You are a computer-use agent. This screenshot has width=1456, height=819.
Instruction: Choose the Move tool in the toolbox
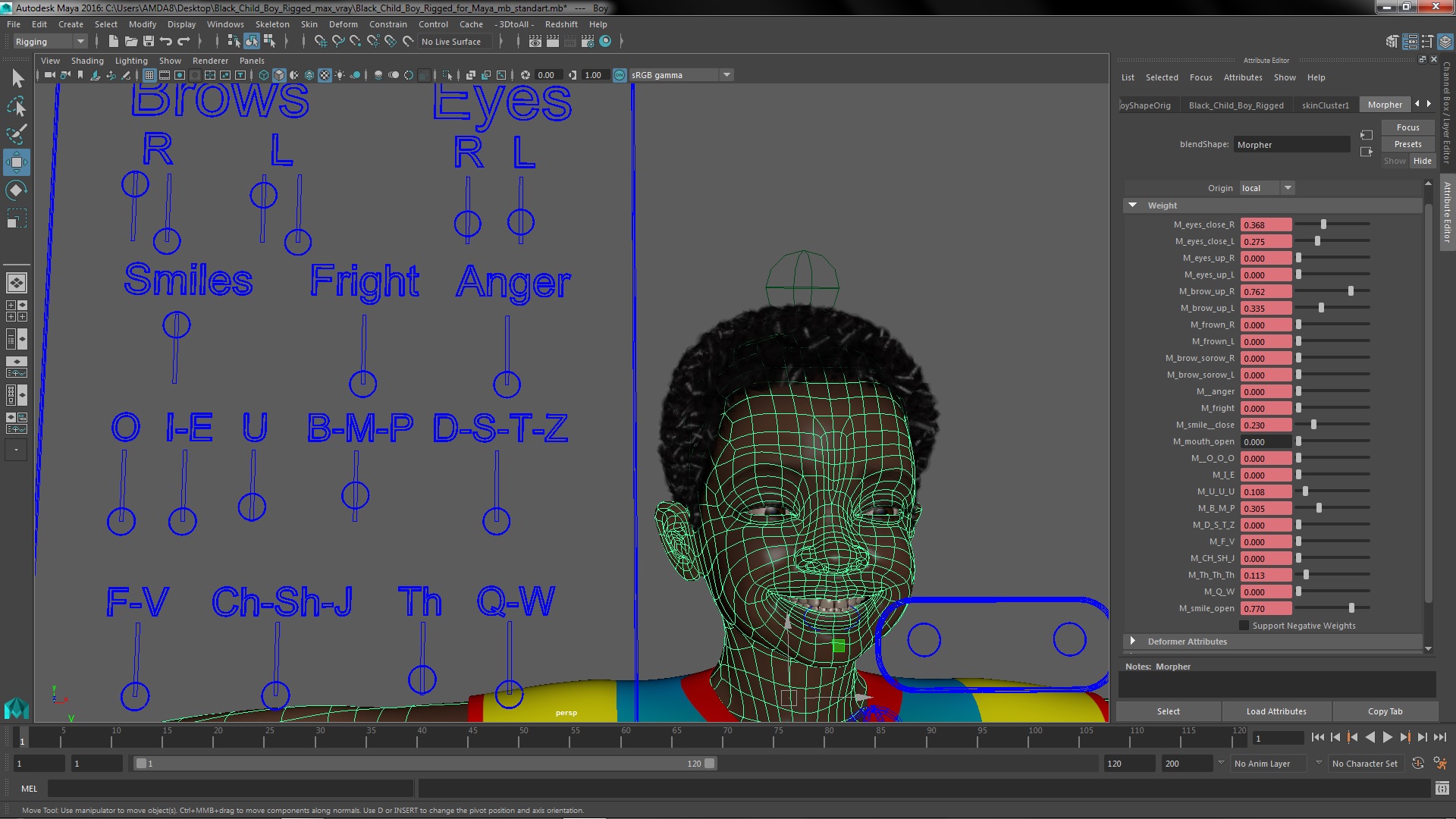tap(17, 162)
